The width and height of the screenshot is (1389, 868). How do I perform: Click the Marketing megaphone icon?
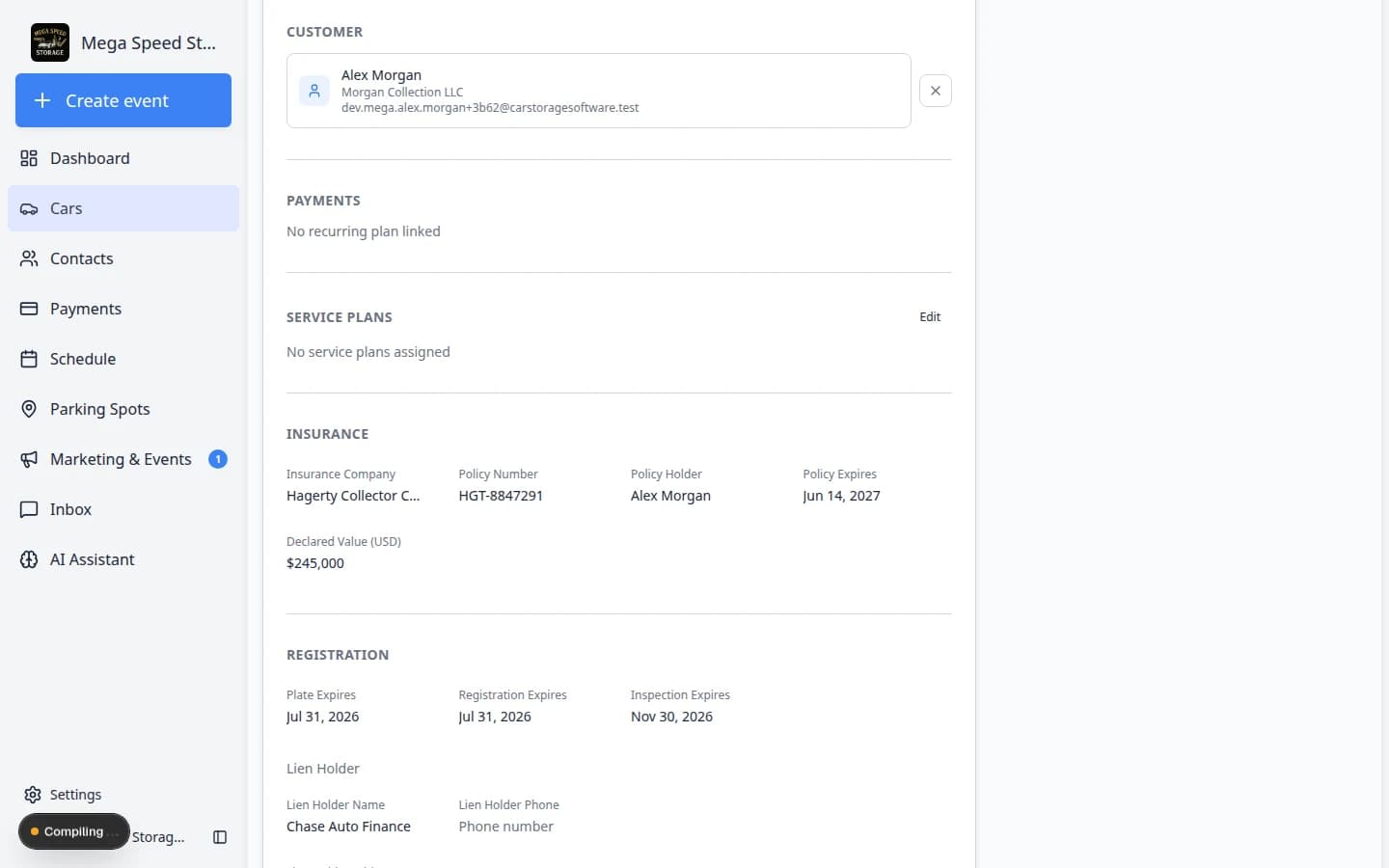(x=29, y=459)
